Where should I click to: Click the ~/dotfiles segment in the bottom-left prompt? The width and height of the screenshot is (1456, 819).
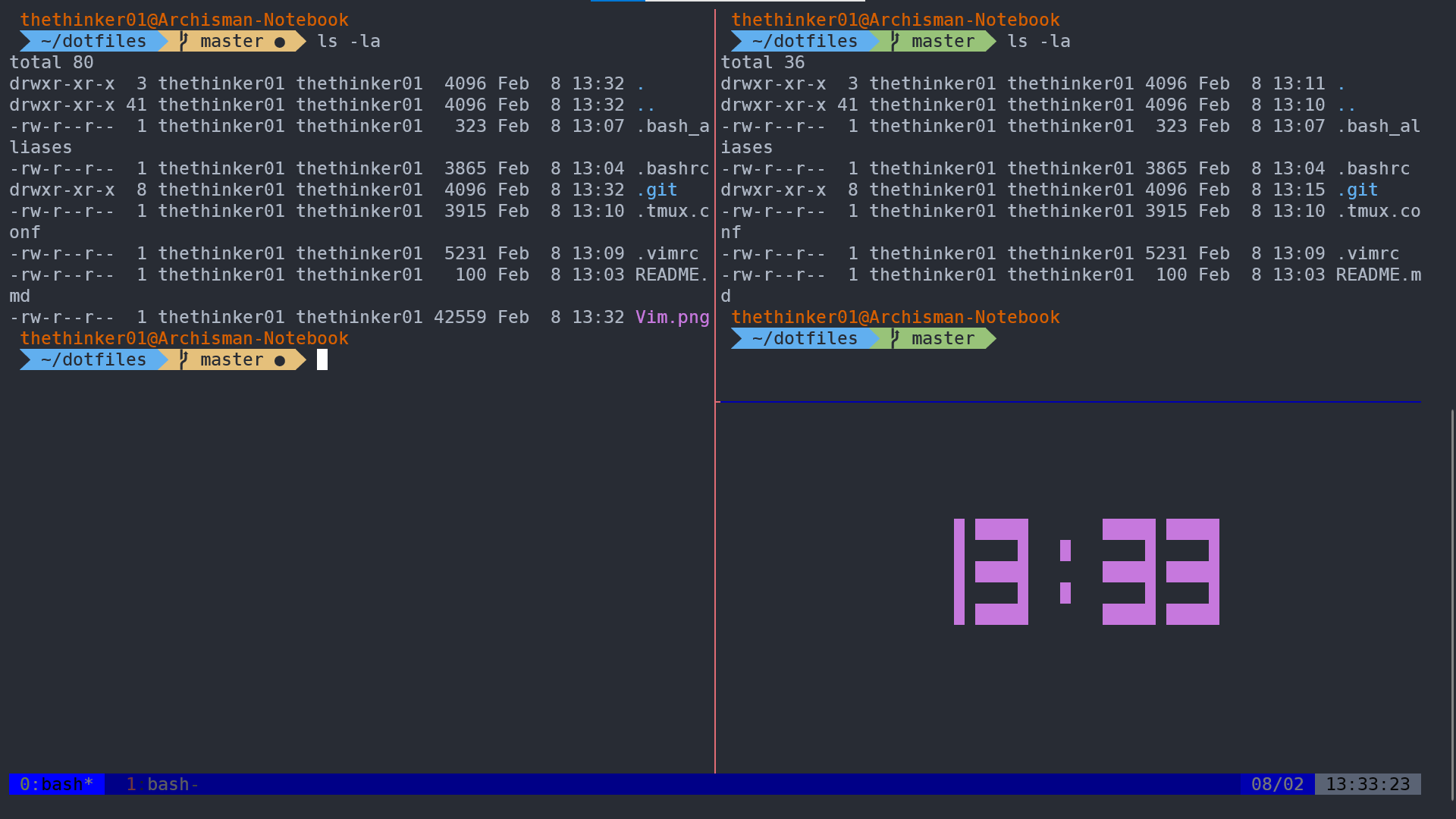click(x=94, y=359)
